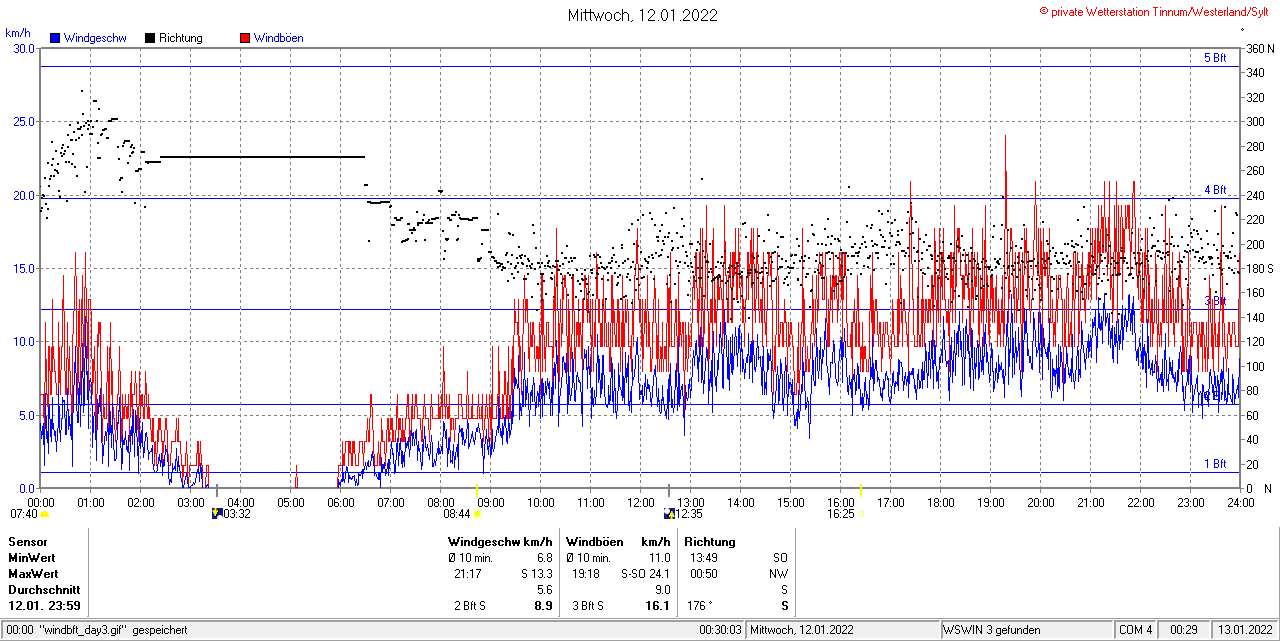Click the moonset icon next to 03:32
The width and height of the screenshot is (1280, 641).
217,514
